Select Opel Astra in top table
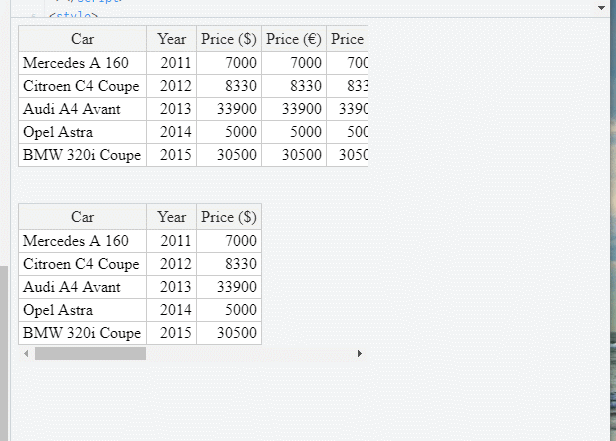This screenshot has width=616, height=441. click(x=82, y=132)
